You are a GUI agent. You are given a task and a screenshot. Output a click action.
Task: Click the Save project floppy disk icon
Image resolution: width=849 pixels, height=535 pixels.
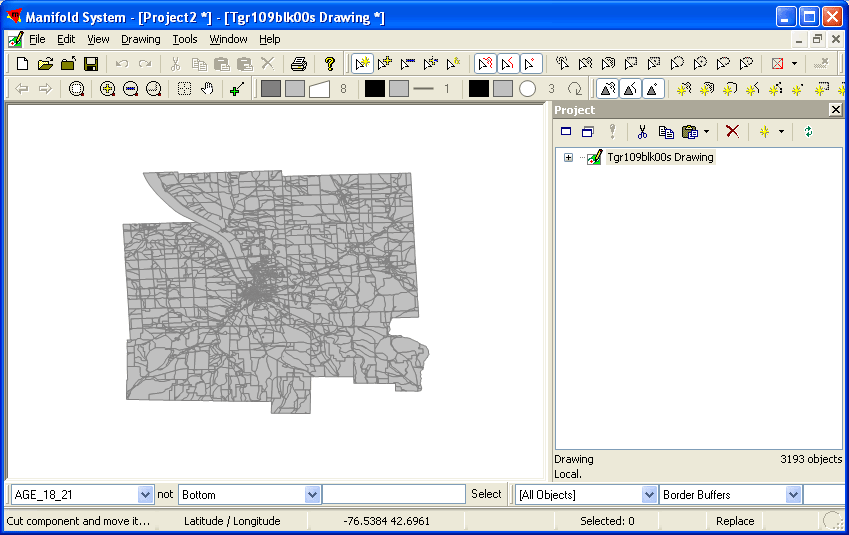tap(91, 64)
